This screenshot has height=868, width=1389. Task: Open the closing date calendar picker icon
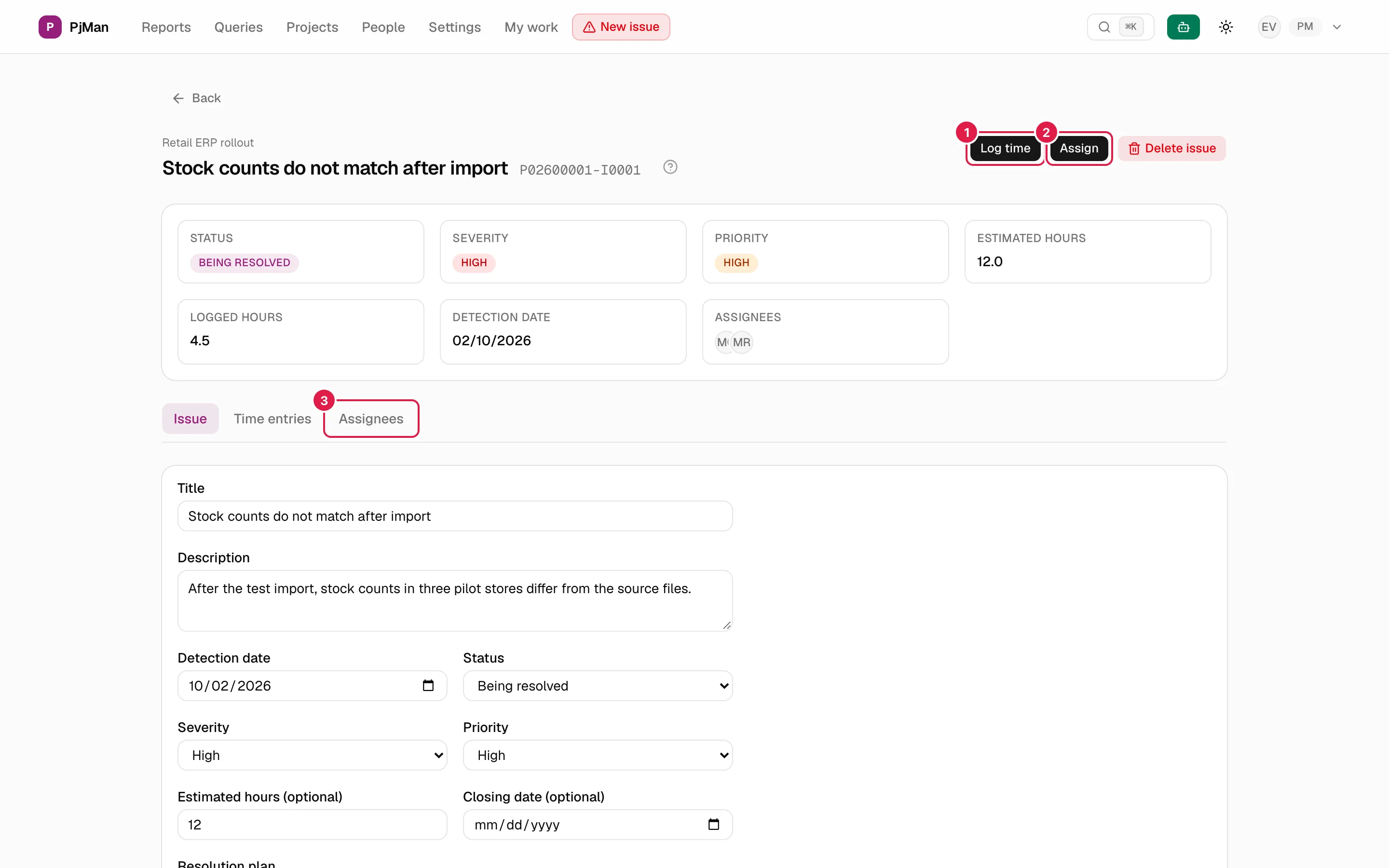(713, 825)
